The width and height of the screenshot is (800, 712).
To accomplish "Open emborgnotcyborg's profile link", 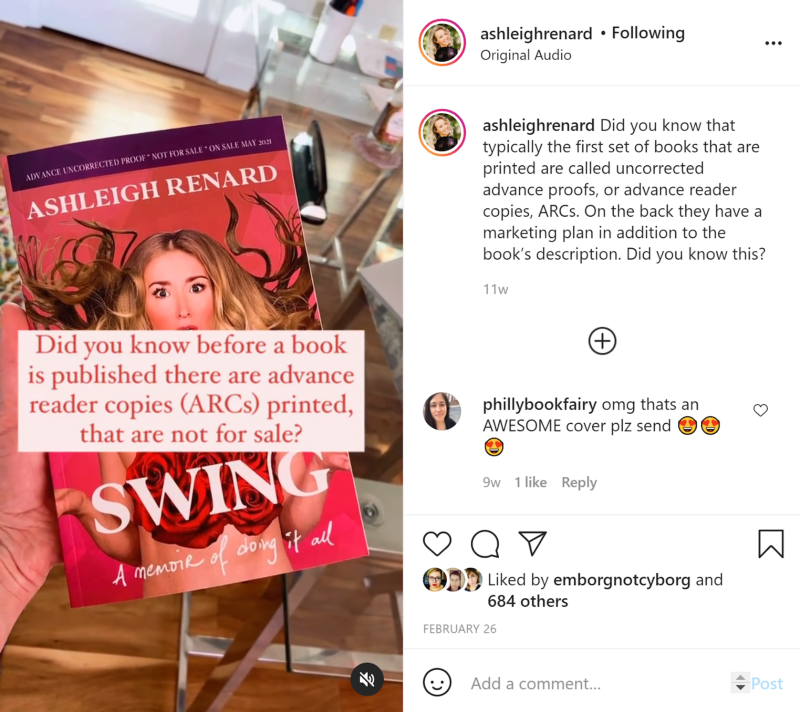I will (621, 580).
